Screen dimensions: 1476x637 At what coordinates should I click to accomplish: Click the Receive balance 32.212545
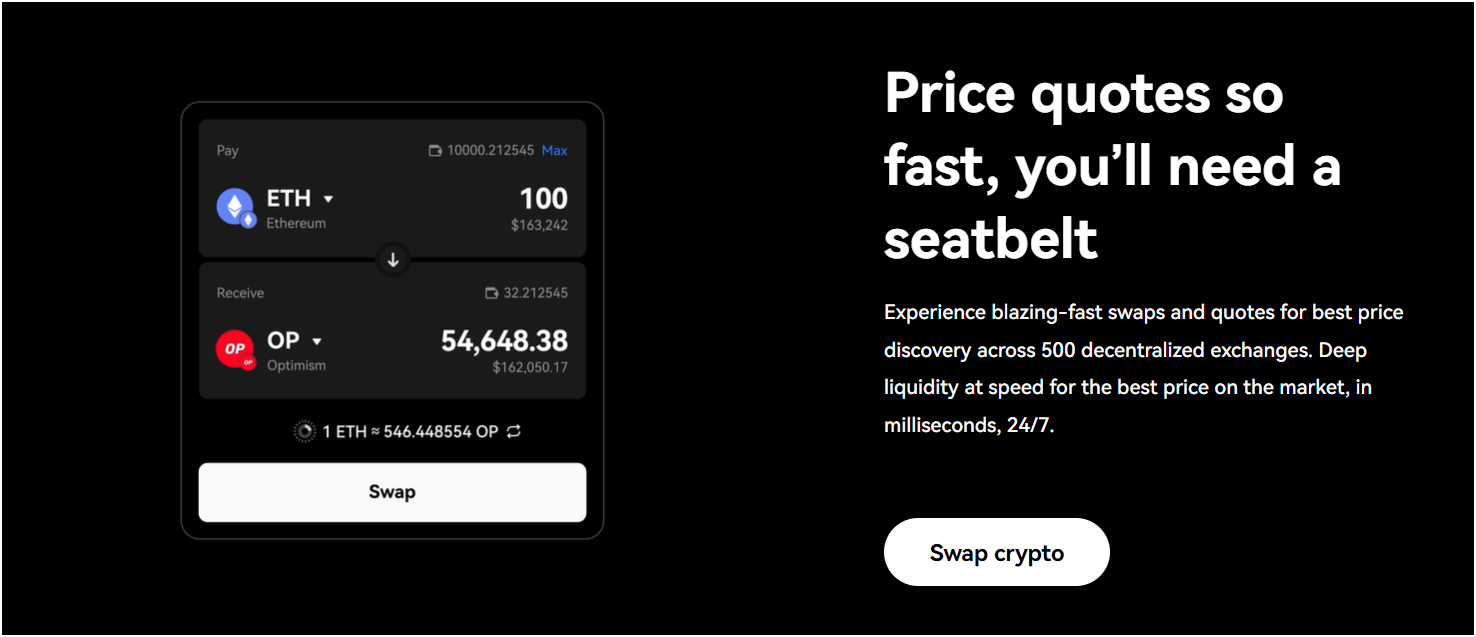(x=535, y=293)
